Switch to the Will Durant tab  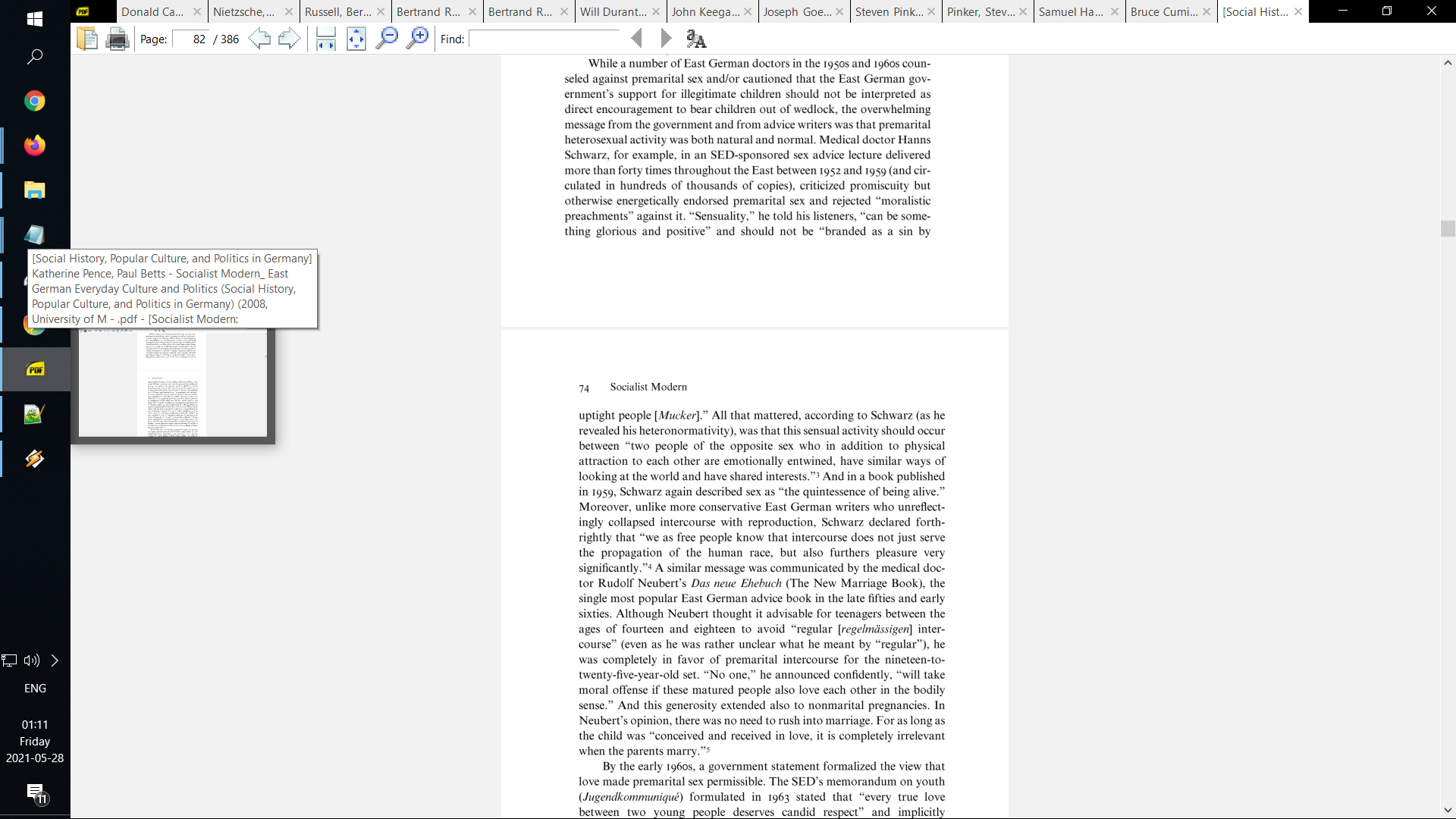pyautogui.click(x=613, y=11)
